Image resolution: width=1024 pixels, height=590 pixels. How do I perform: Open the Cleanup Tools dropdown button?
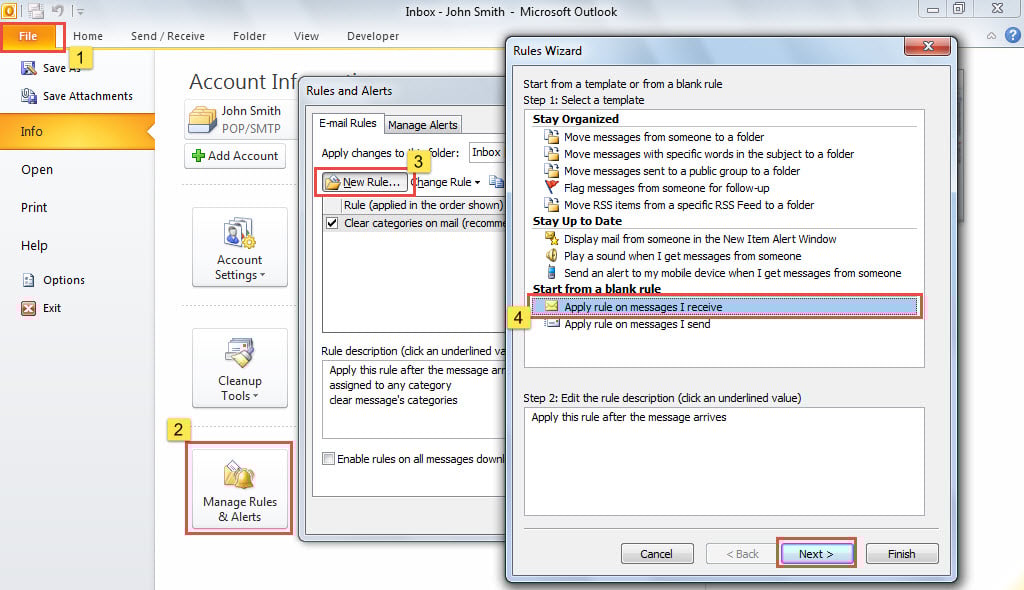pyautogui.click(x=240, y=369)
